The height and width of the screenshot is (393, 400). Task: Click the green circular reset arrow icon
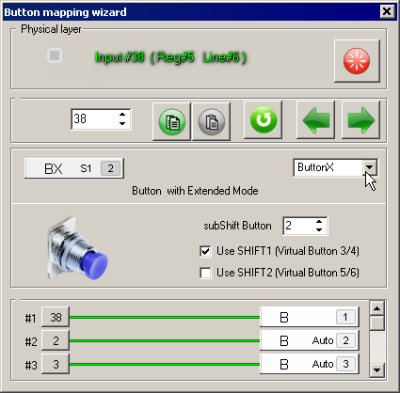tap(263, 120)
